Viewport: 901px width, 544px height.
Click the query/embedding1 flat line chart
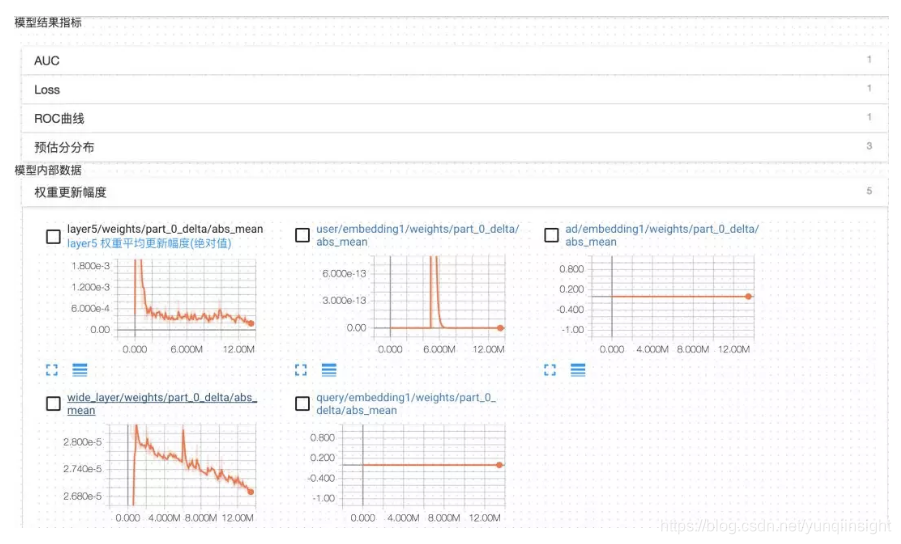(424, 466)
